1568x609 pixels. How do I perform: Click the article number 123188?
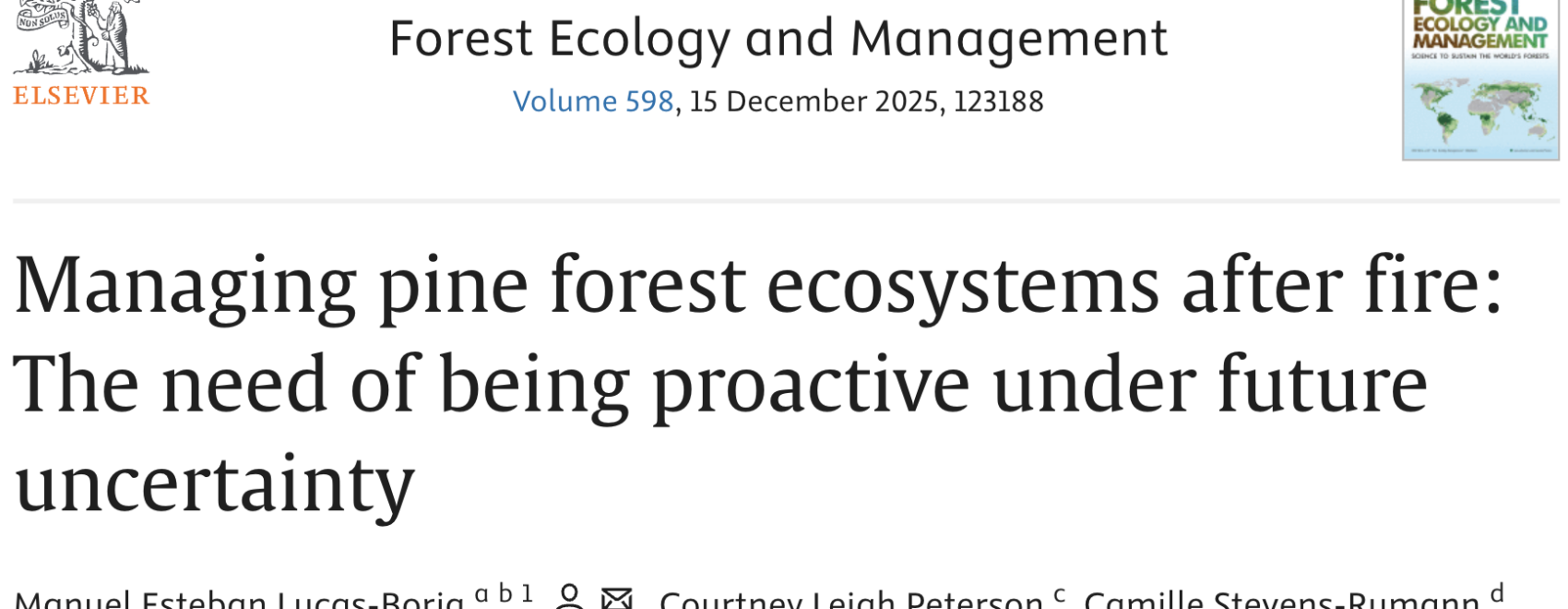click(x=998, y=101)
